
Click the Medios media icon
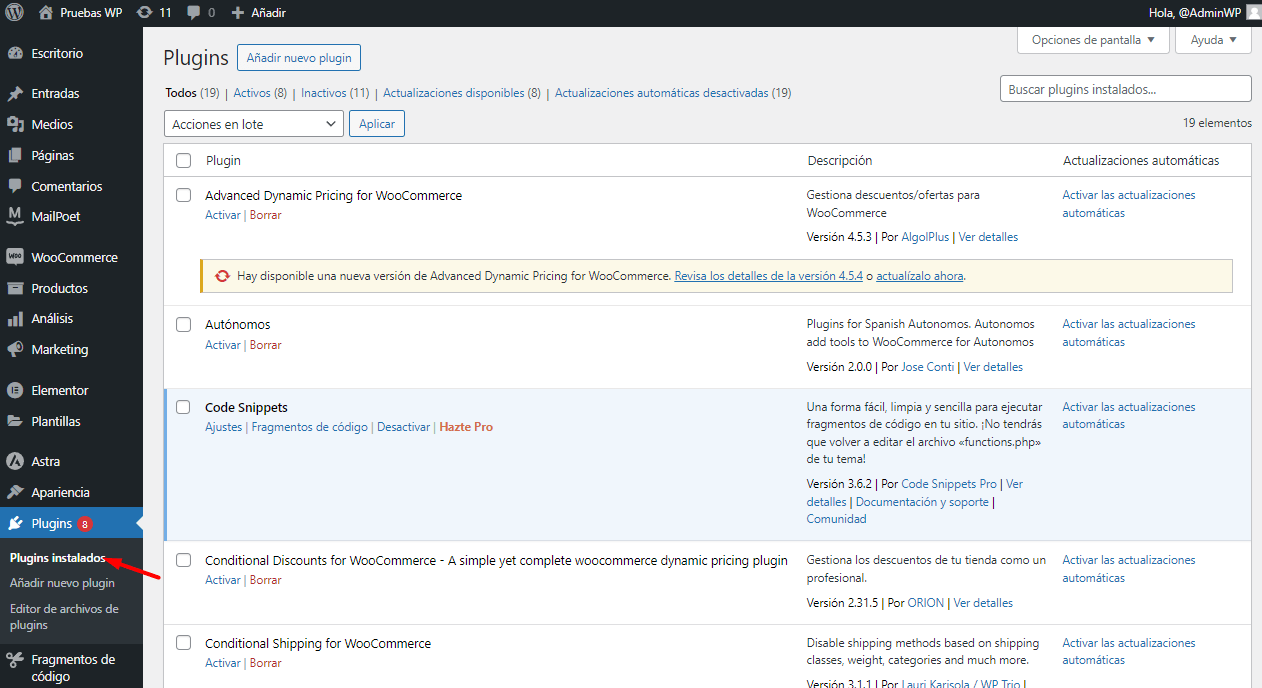(x=15, y=124)
